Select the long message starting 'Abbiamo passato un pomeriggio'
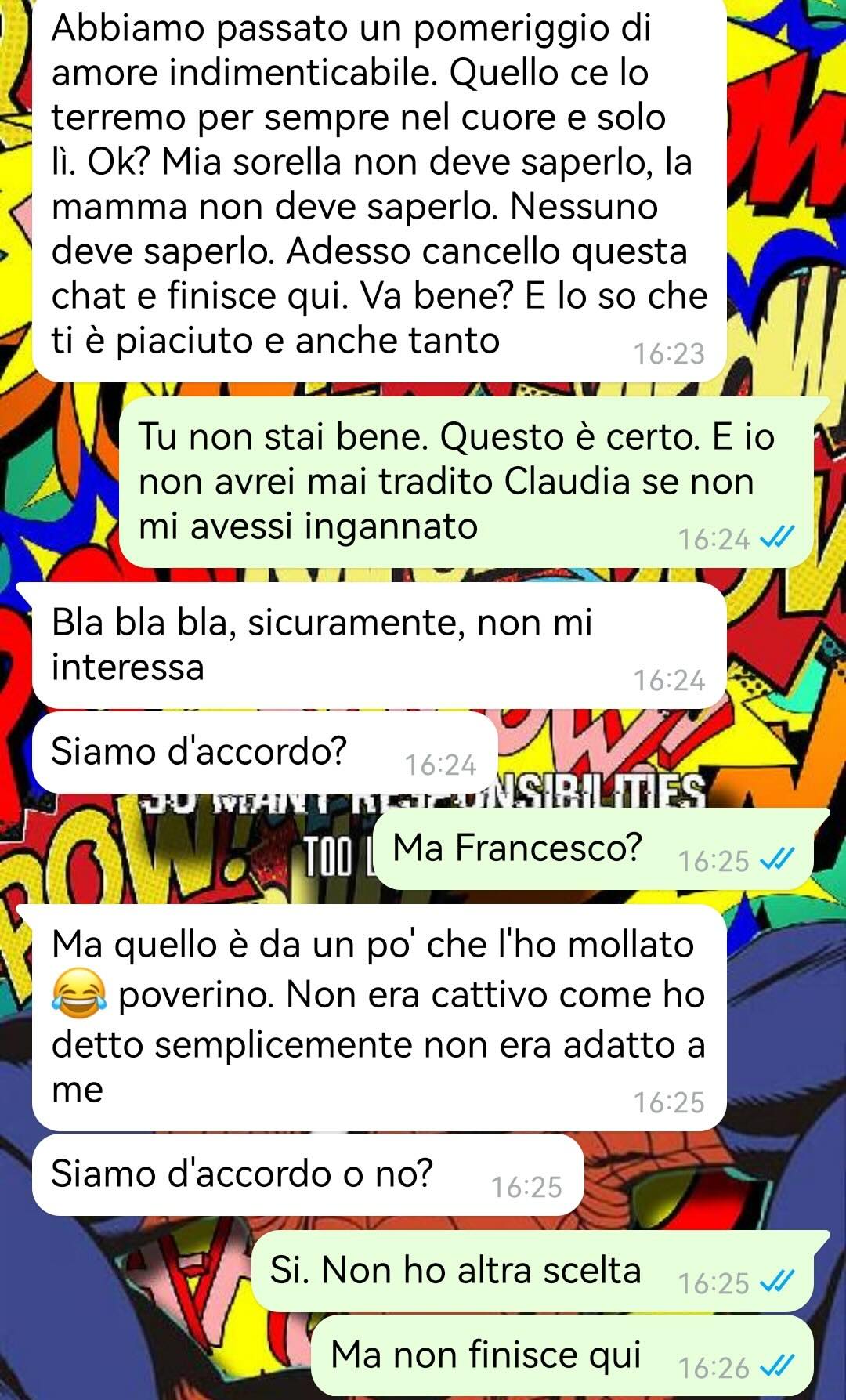This screenshot has height=1400, width=846. click(x=379, y=189)
